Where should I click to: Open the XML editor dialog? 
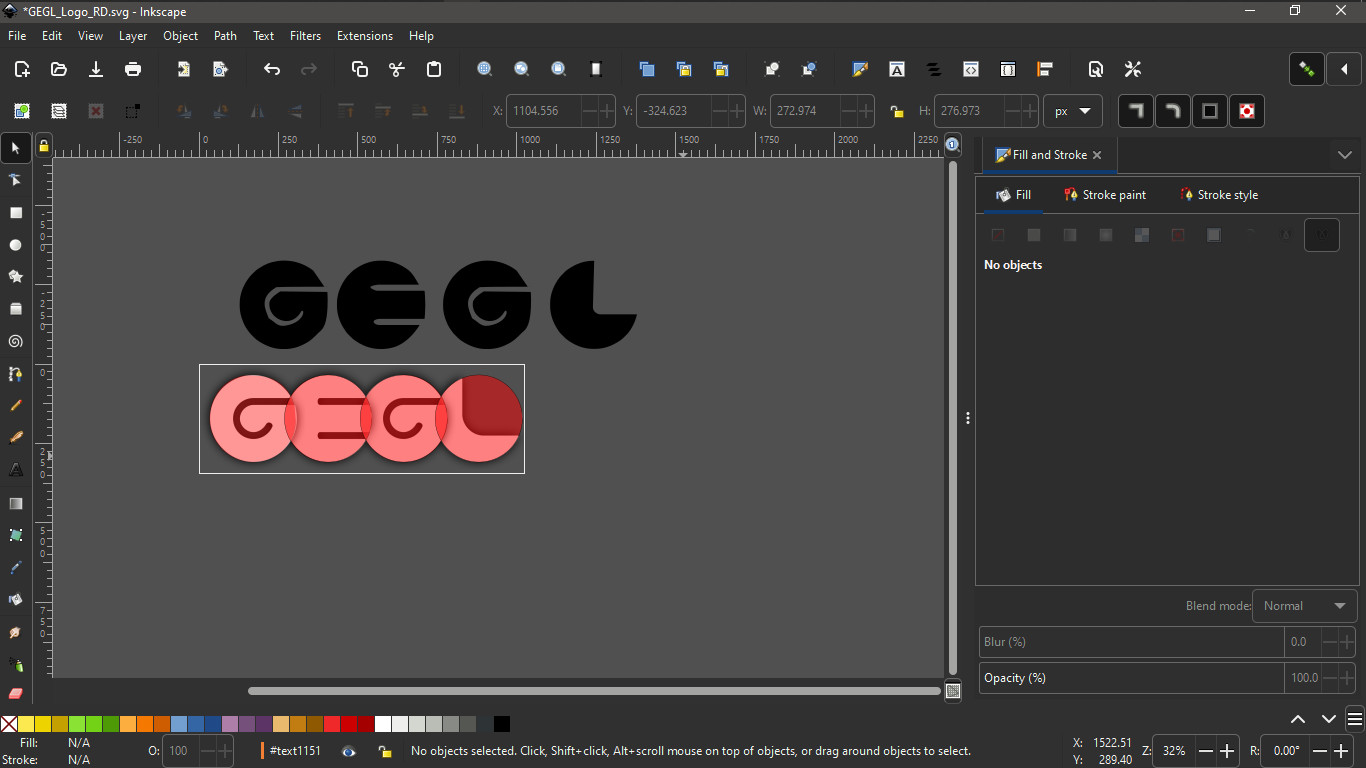click(971, 69)
